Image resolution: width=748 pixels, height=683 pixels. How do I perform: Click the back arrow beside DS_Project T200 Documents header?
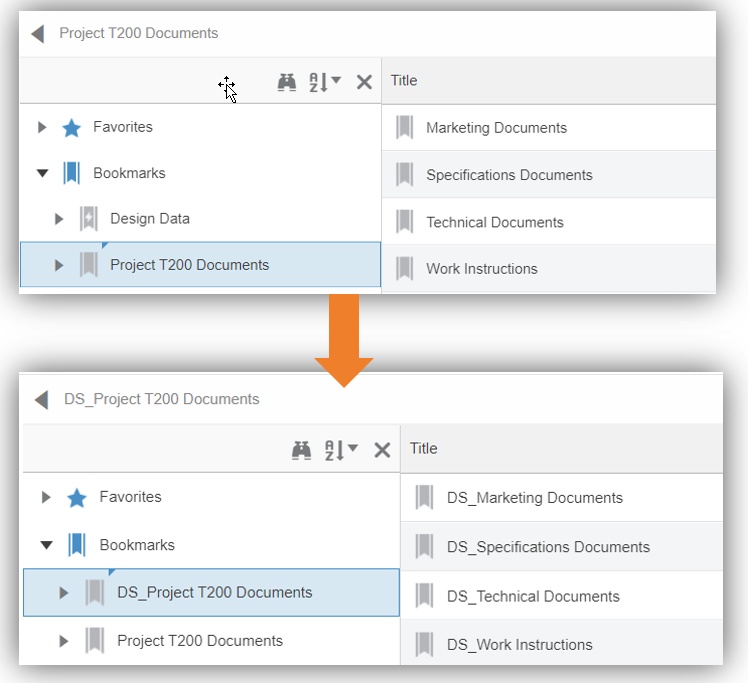click(41, 400)
